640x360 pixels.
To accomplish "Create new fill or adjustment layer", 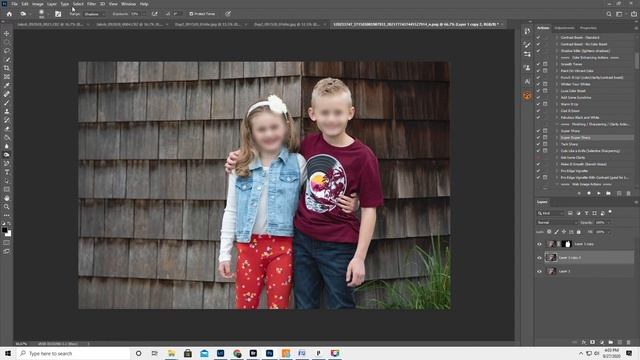I will point(602,342).
